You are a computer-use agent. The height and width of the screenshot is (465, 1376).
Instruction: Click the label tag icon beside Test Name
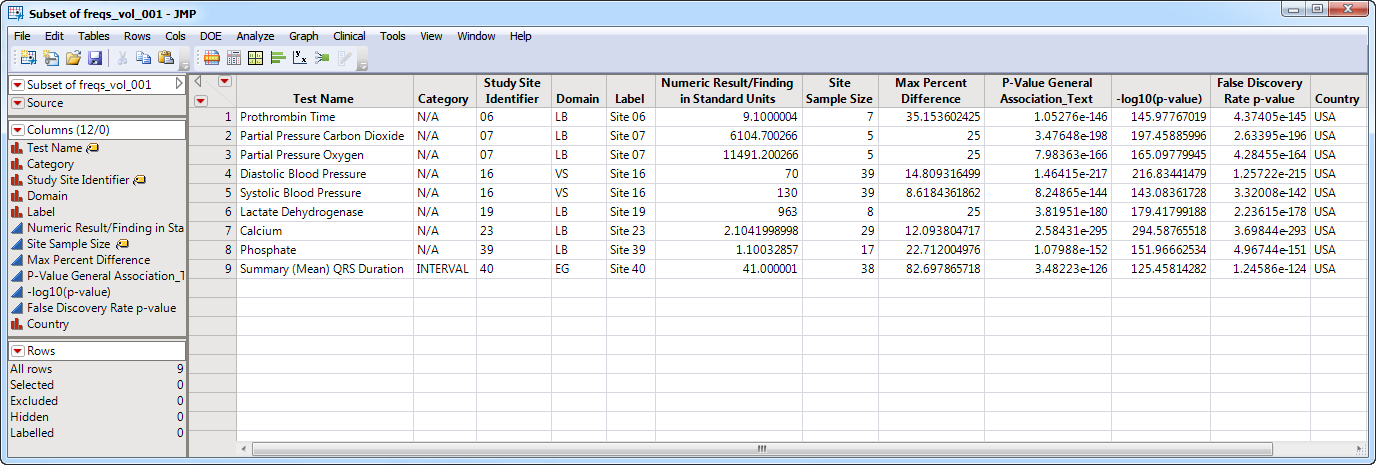coord(93,148)
